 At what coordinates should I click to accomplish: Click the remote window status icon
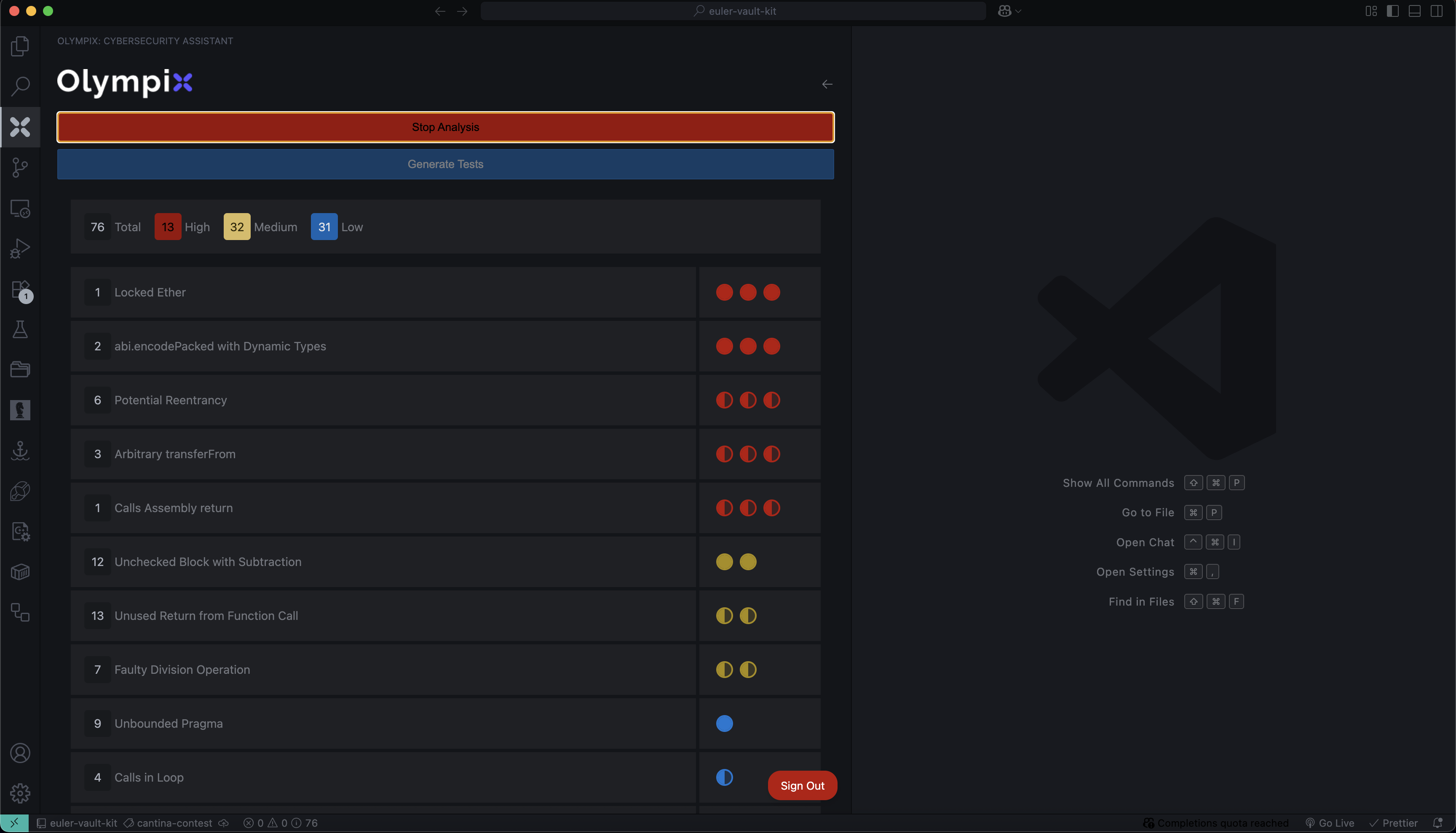tap(14, 823)
